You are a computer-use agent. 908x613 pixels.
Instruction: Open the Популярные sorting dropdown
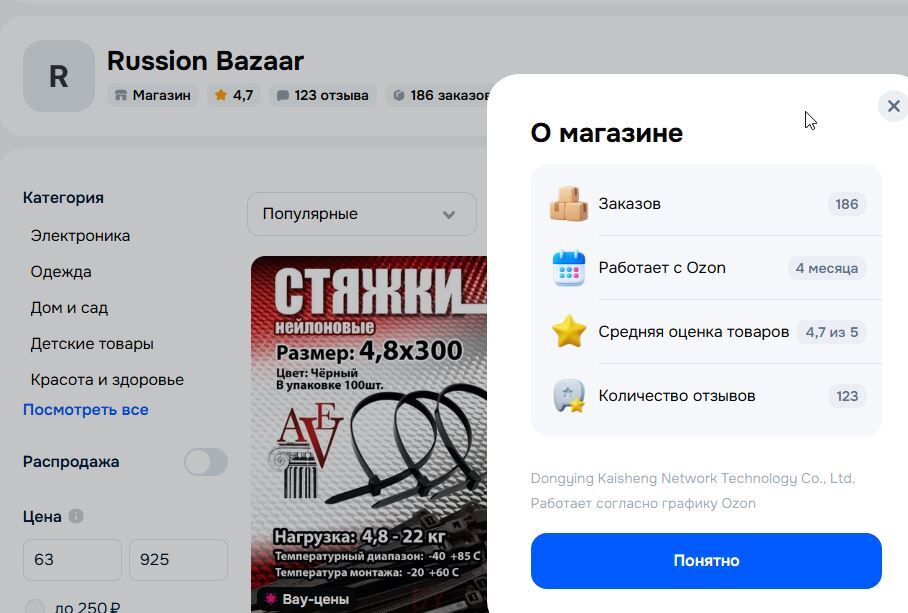click(362, 214)
